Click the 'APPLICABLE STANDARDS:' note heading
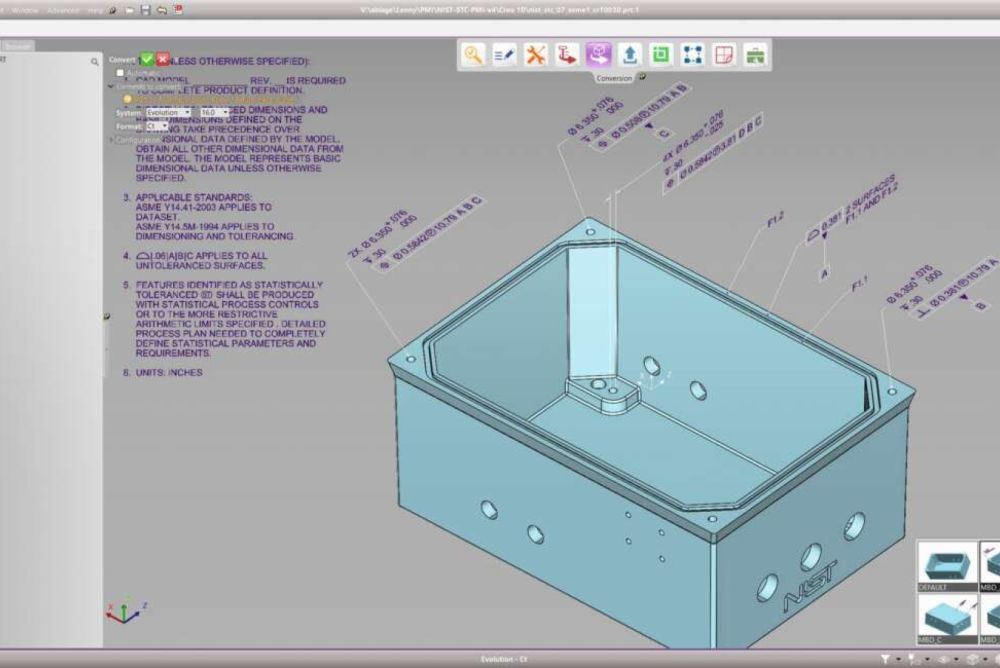Screen dimensions: 1000x668 (x=193, y=197)
